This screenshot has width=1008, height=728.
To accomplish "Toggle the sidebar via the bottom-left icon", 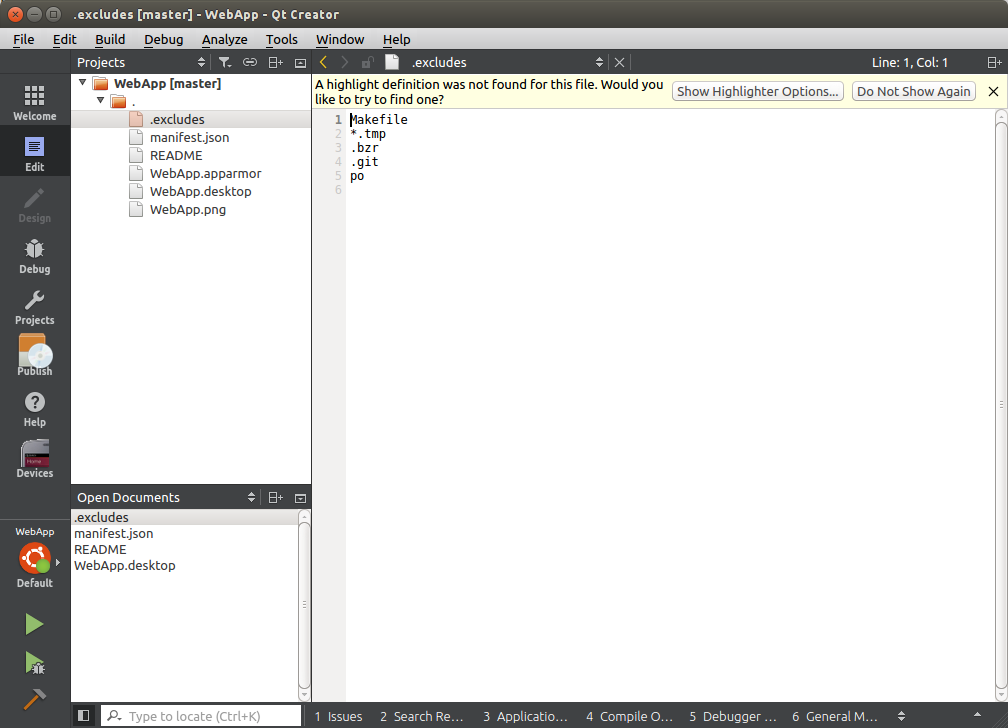I will pos(84,715).
